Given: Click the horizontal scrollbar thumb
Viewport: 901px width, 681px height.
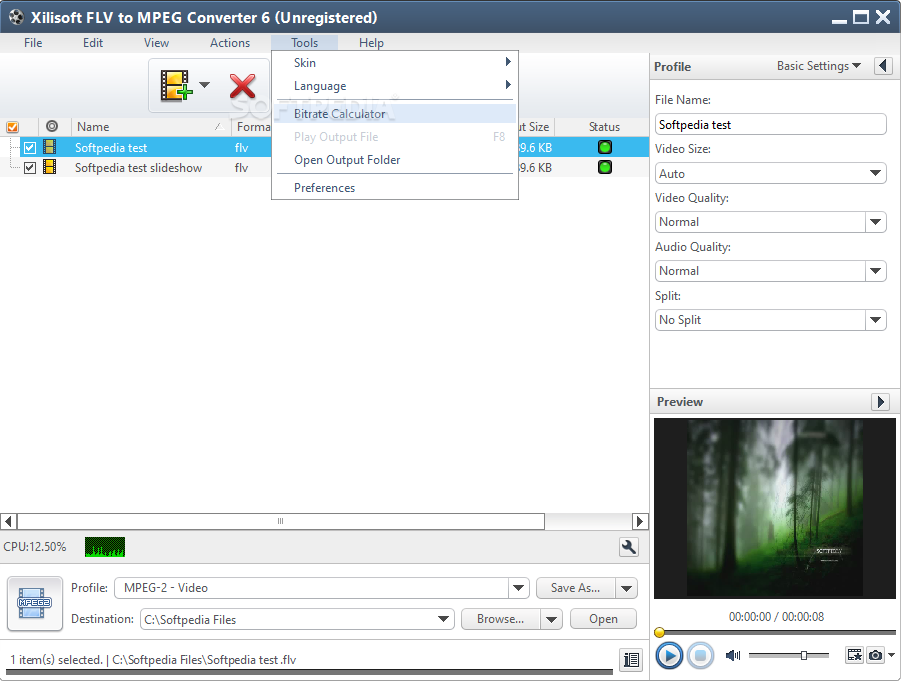Looking at the screenshot, I should (x=280, y=521).
